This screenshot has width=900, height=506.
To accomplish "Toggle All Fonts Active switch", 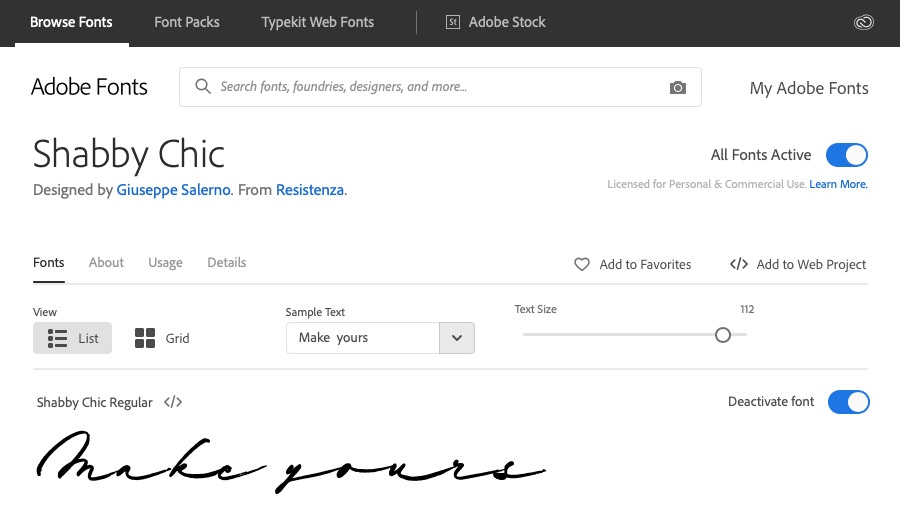I will coord(846,155).
